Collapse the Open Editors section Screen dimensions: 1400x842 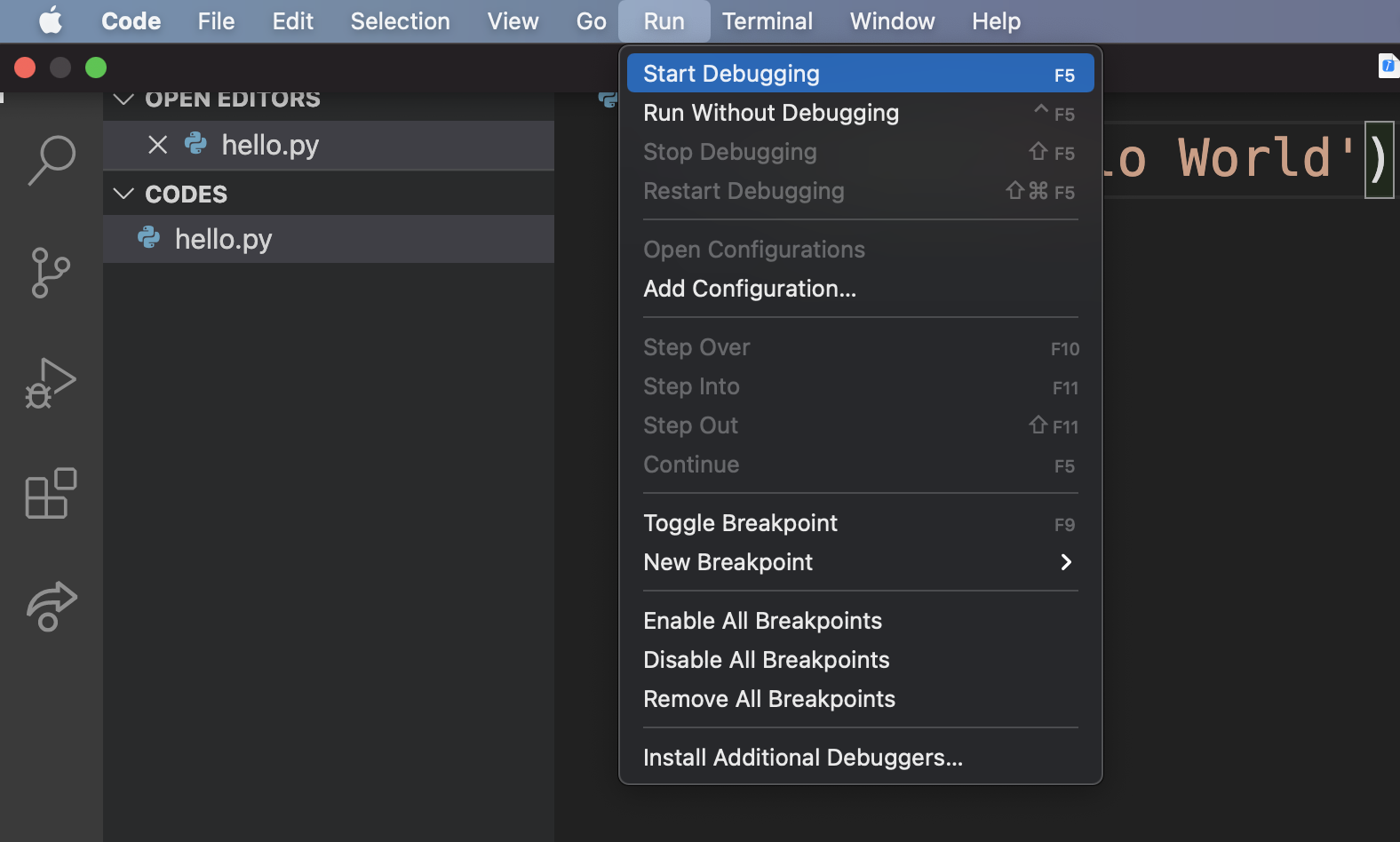[x=124, y=99]
